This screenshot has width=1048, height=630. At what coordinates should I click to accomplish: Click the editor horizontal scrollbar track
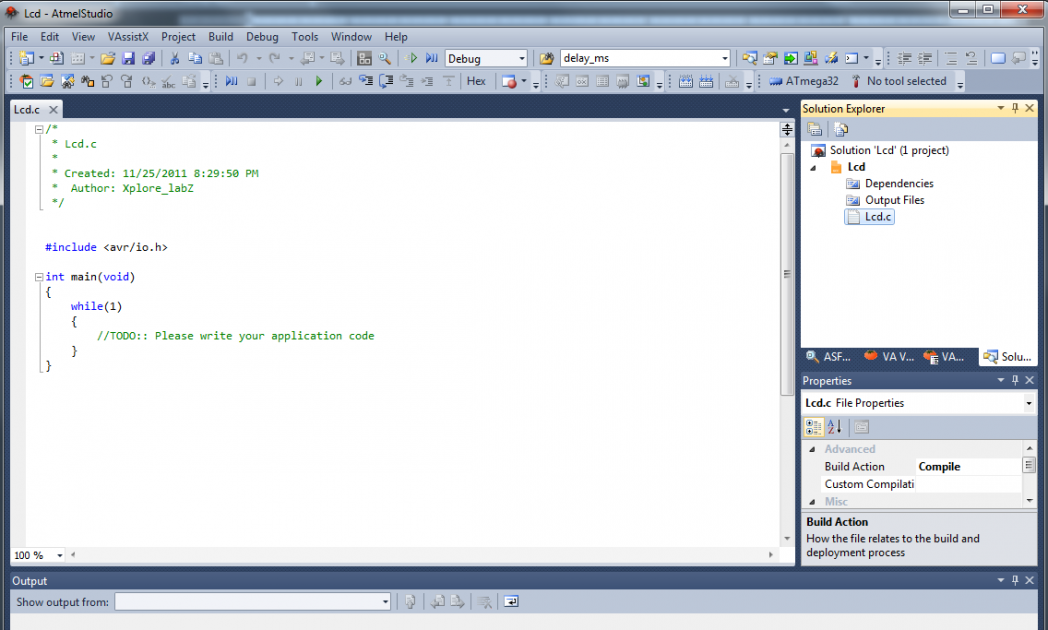[x=421, y=555]
